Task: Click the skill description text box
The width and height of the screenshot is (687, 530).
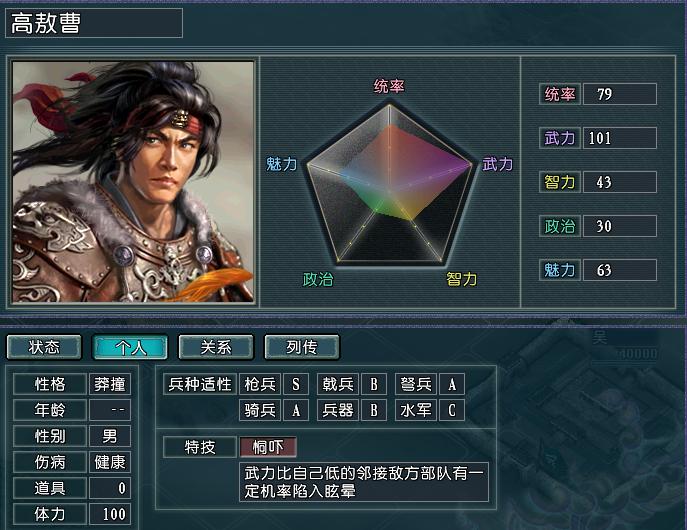Action: (x=364, y=482)
